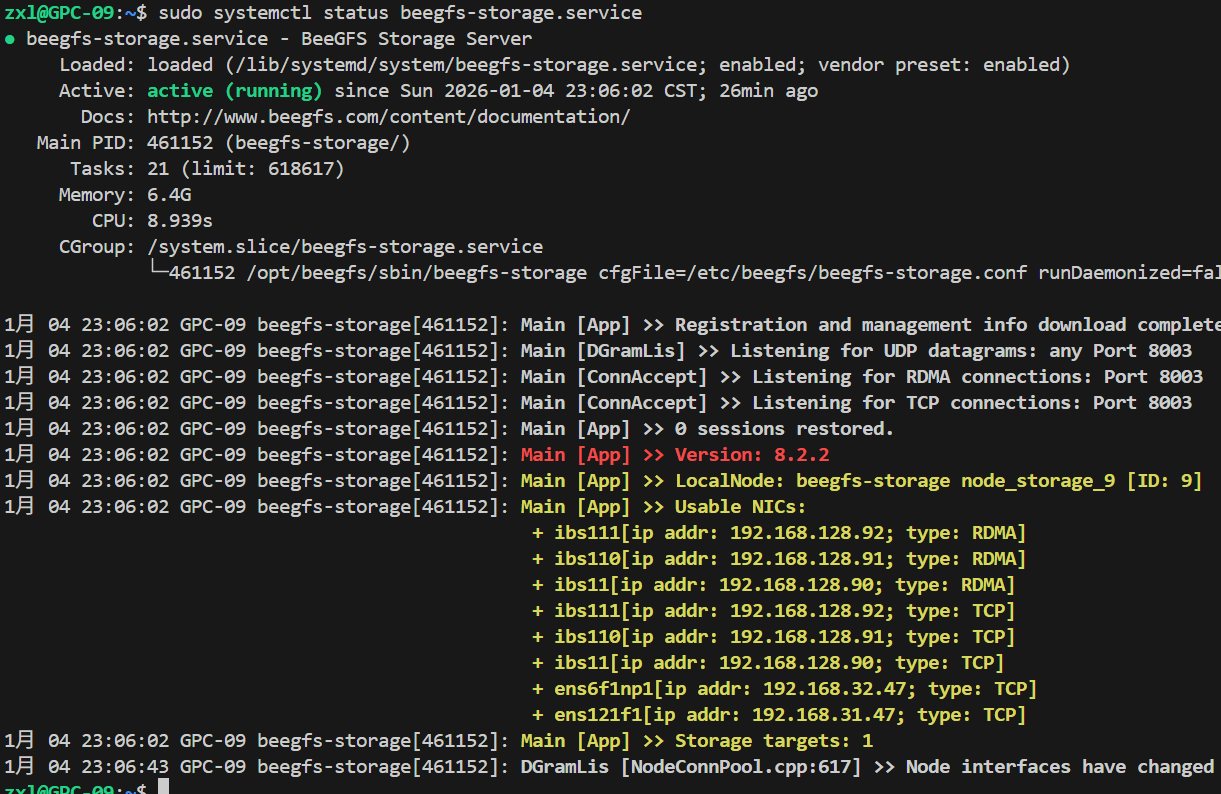
Task: Click the green service status dot
Action: pos(10,39)
